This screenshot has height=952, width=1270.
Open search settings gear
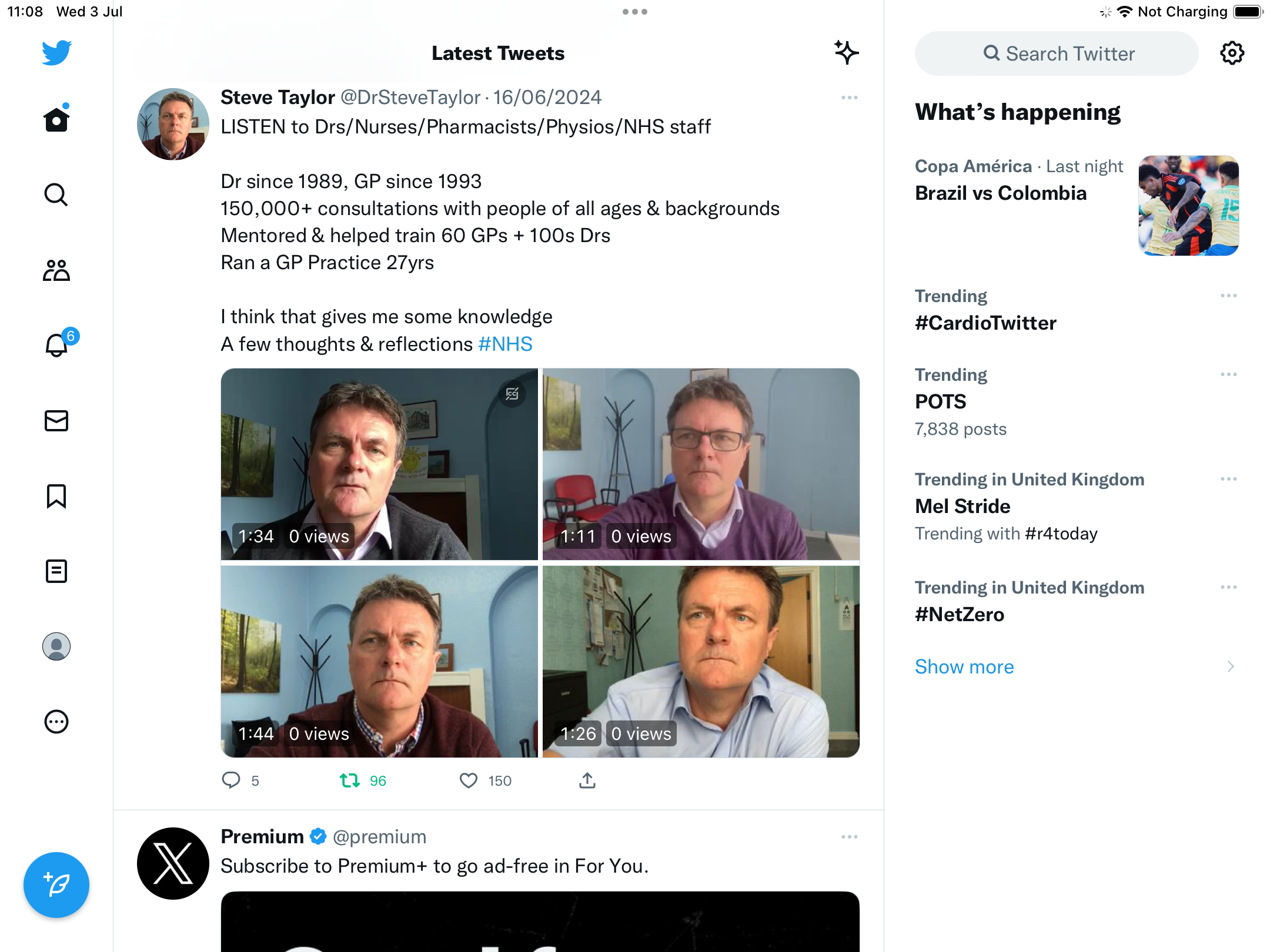pos(1232,53)
